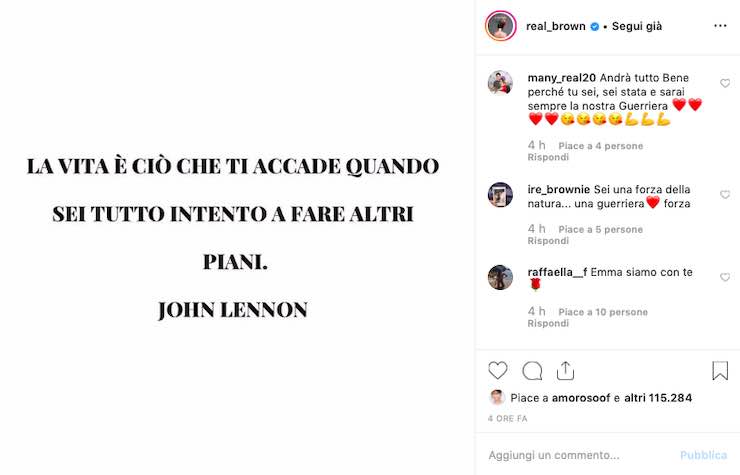The width and height of the screenshot is (740, 475).
Task: Click the Segui già button
Action: pos(637,26)
